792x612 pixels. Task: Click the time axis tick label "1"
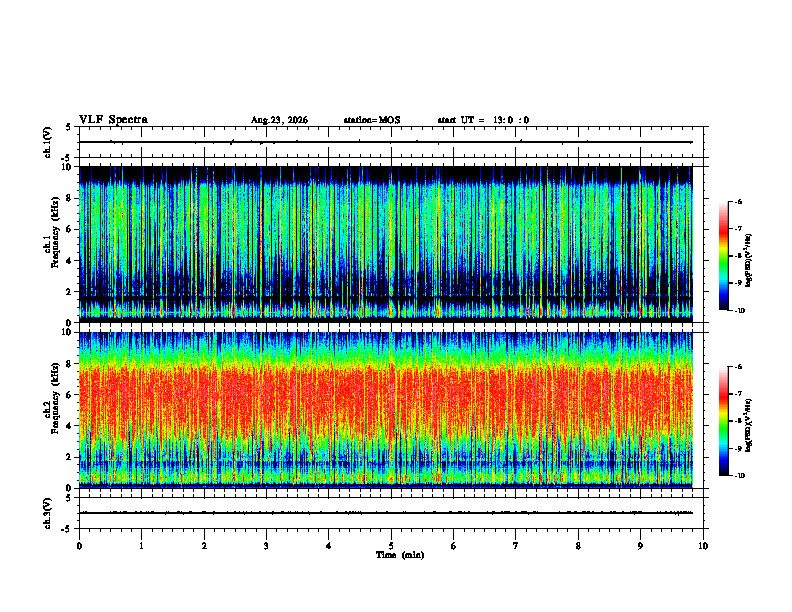[x=141, y=546]
